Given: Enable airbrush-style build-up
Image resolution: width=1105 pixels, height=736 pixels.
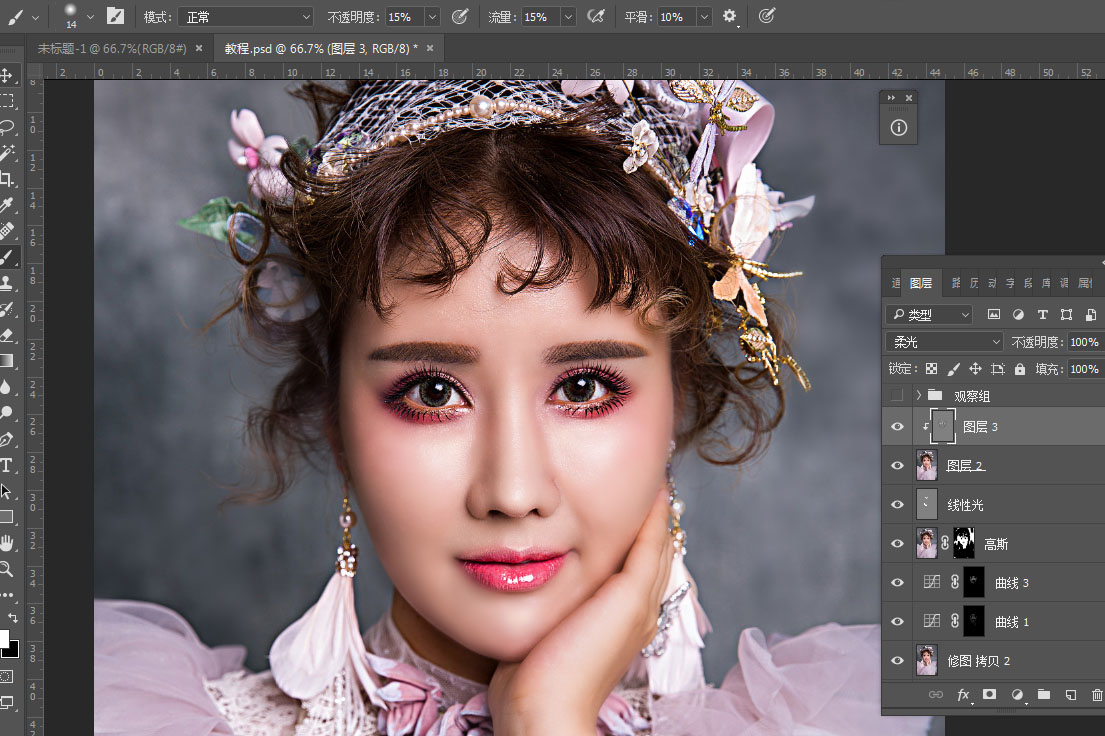Looking at the screenshot, I should [595, 16].
